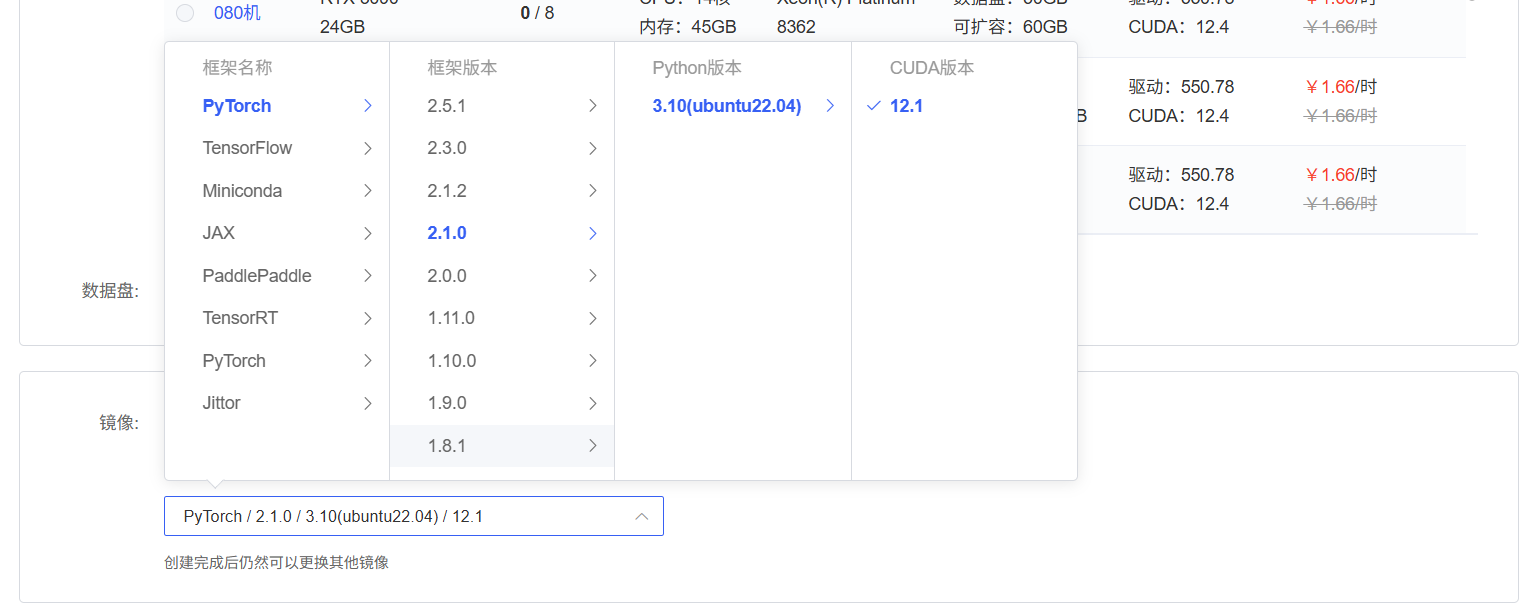The width and height of the screenshot is (1531, 609).
Task: Click CUDA:12.4 beside 可扩容:60GB
Action: coord(1178,27)
